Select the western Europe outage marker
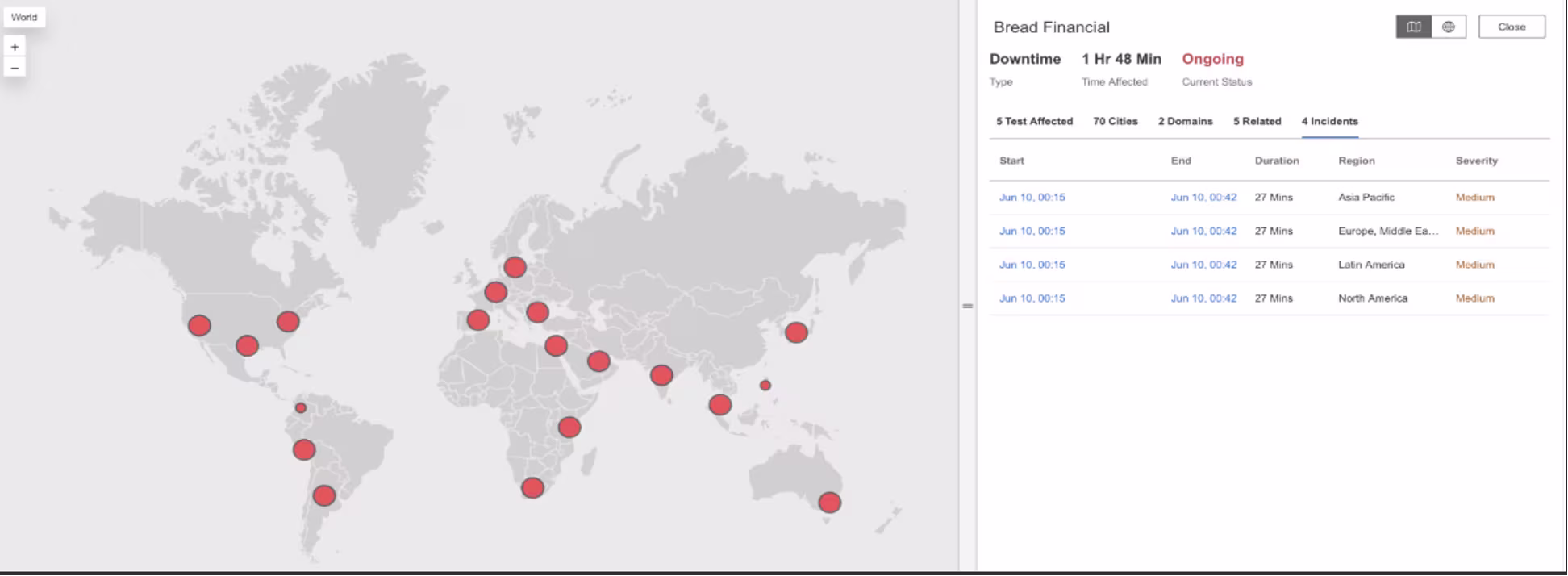Viewport: 1568px width, 576px height. point(495,291)
